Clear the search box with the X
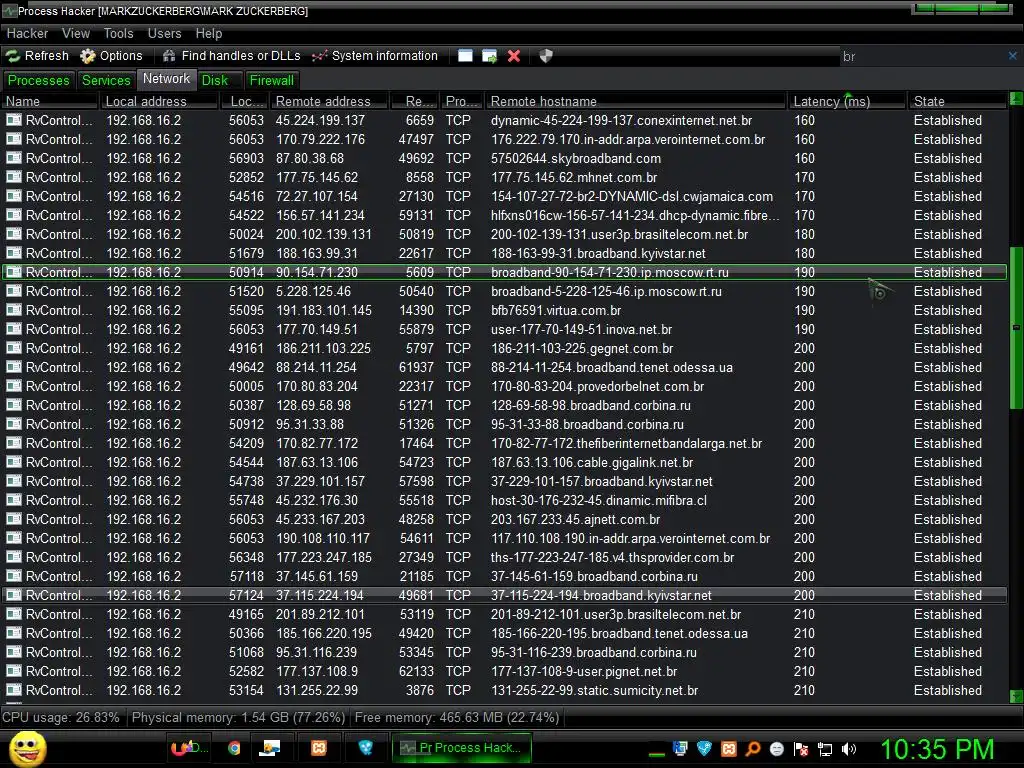The width and height of the screenshot is (1024, 768). pos(1012,56)
